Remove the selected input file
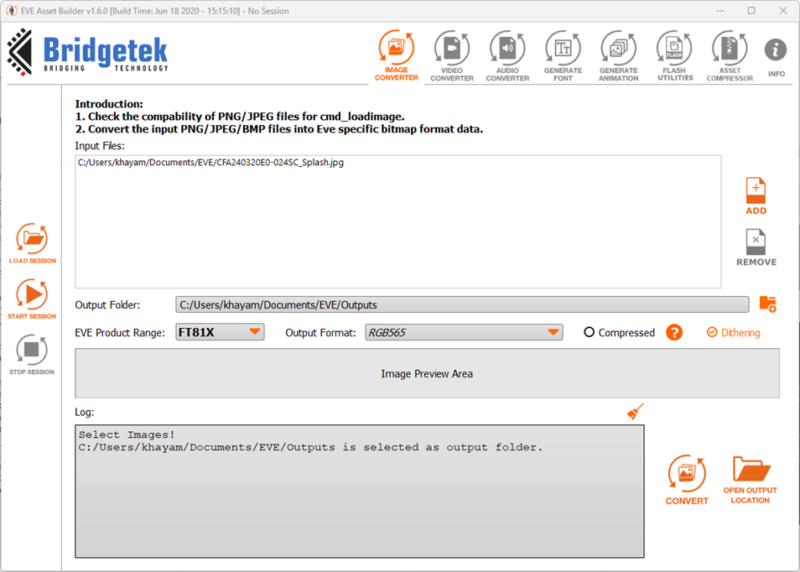The image size is (800, 572). tap(756, 247)
